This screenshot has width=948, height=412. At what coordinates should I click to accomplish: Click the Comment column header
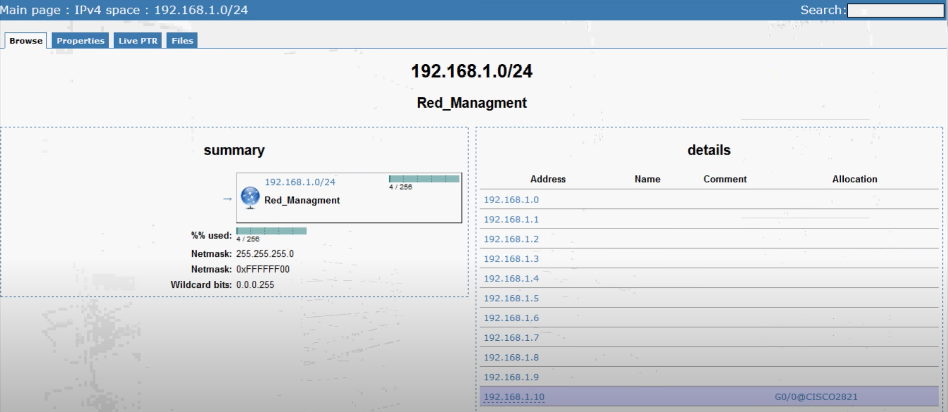coord(725,179)
